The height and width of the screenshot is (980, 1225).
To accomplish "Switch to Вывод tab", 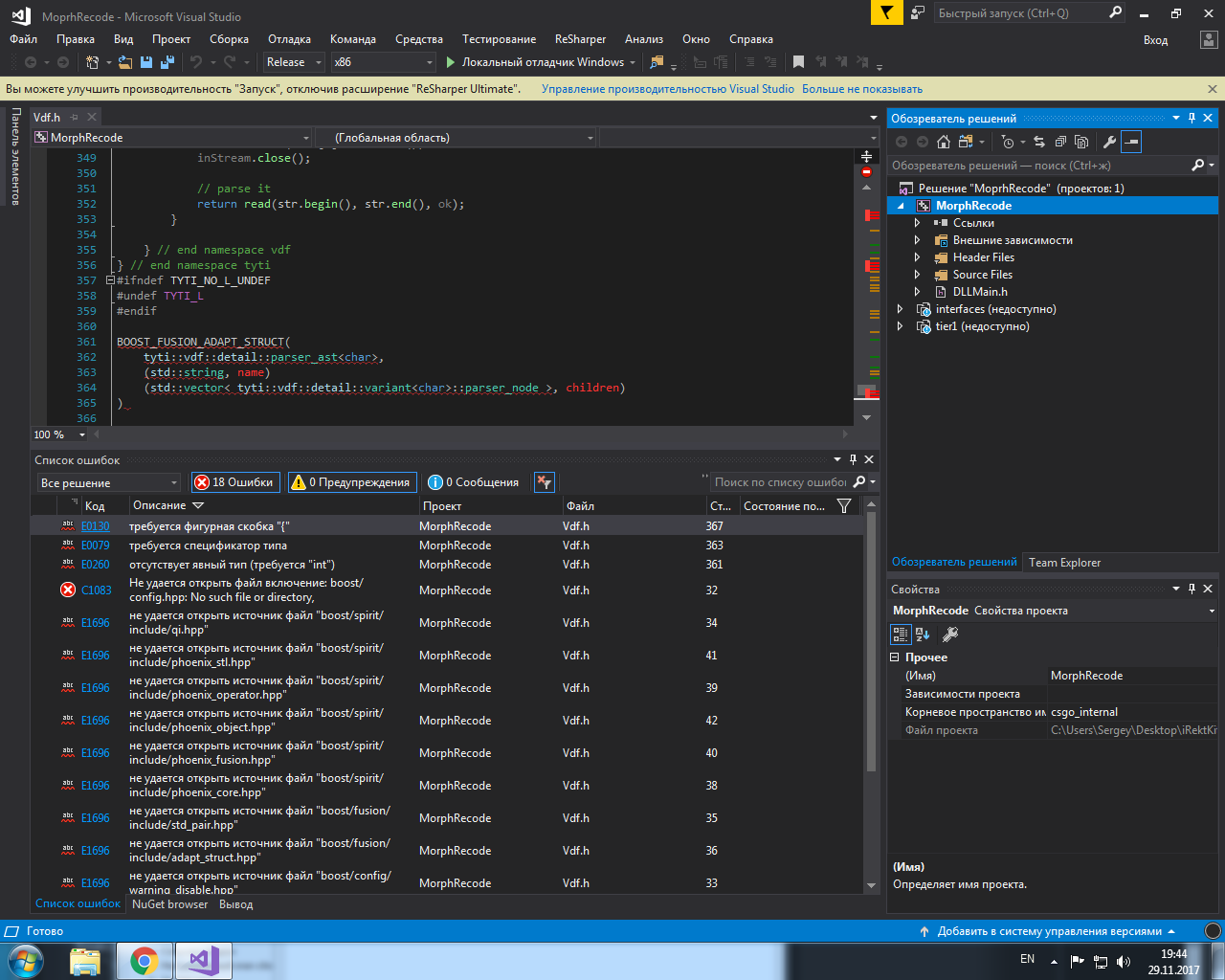I will click(235, 904).
